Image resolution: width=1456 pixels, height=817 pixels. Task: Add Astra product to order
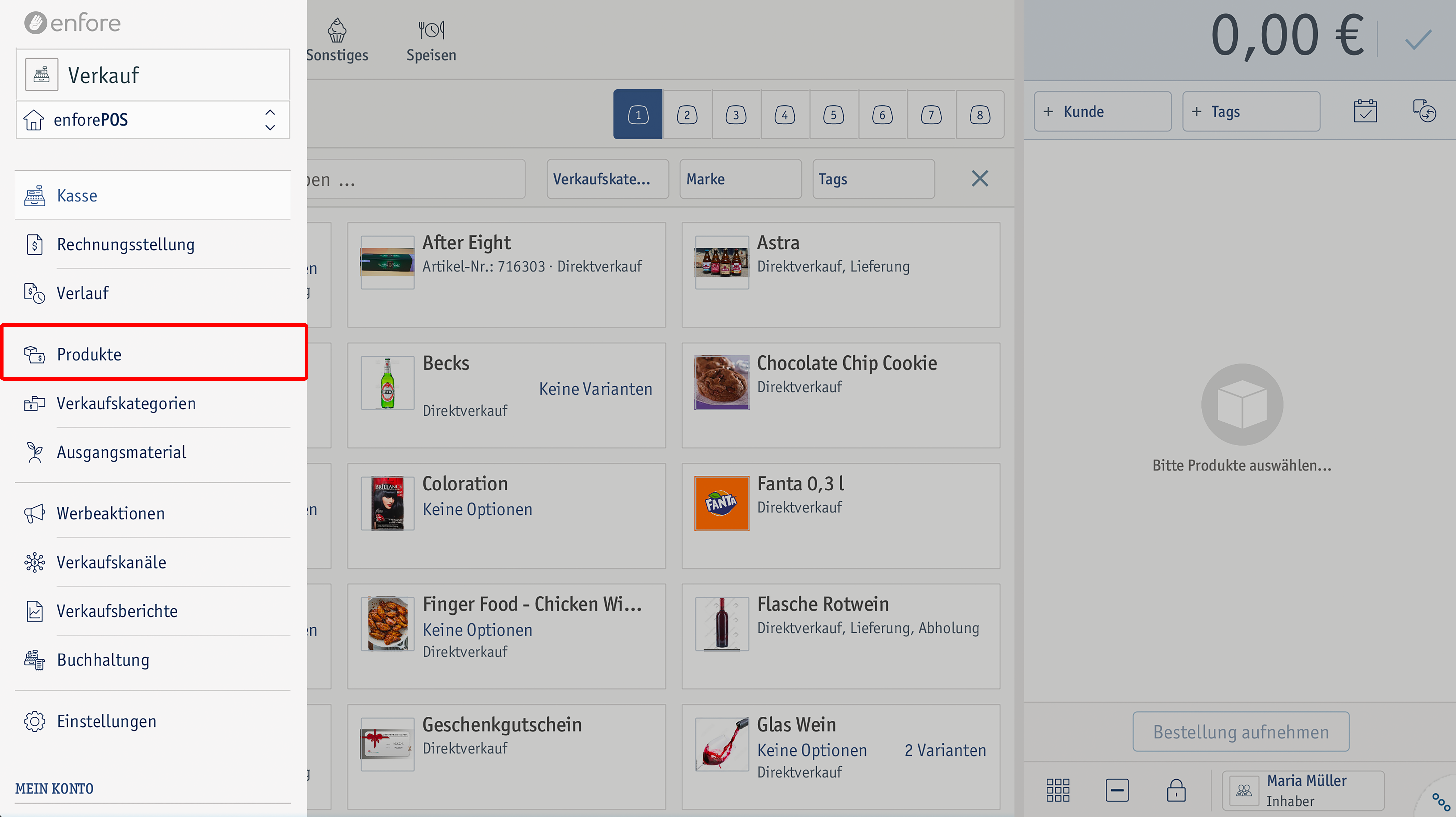[x=841, y=275]
